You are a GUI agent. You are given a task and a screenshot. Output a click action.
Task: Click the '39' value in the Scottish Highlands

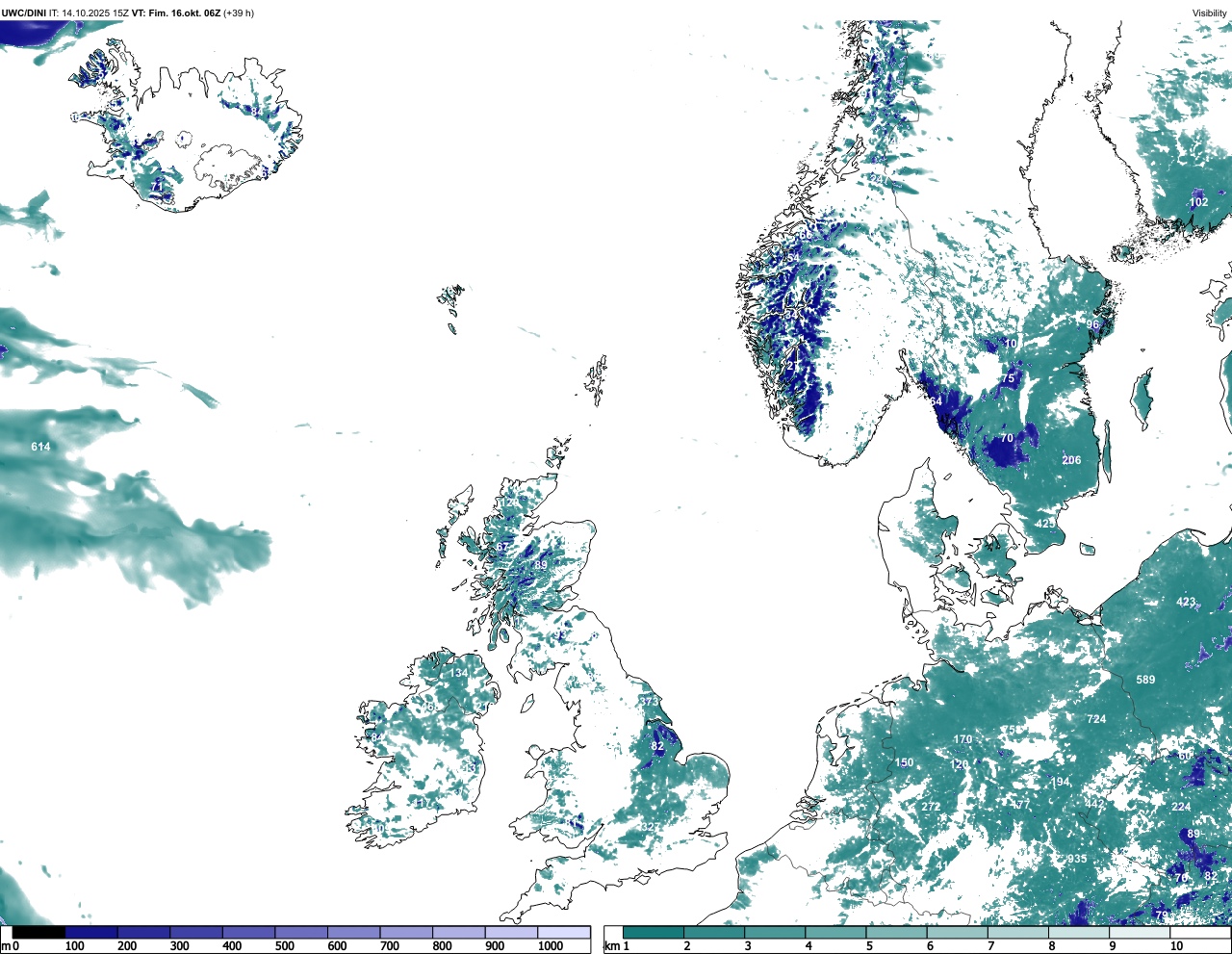[x=541, y=565]
